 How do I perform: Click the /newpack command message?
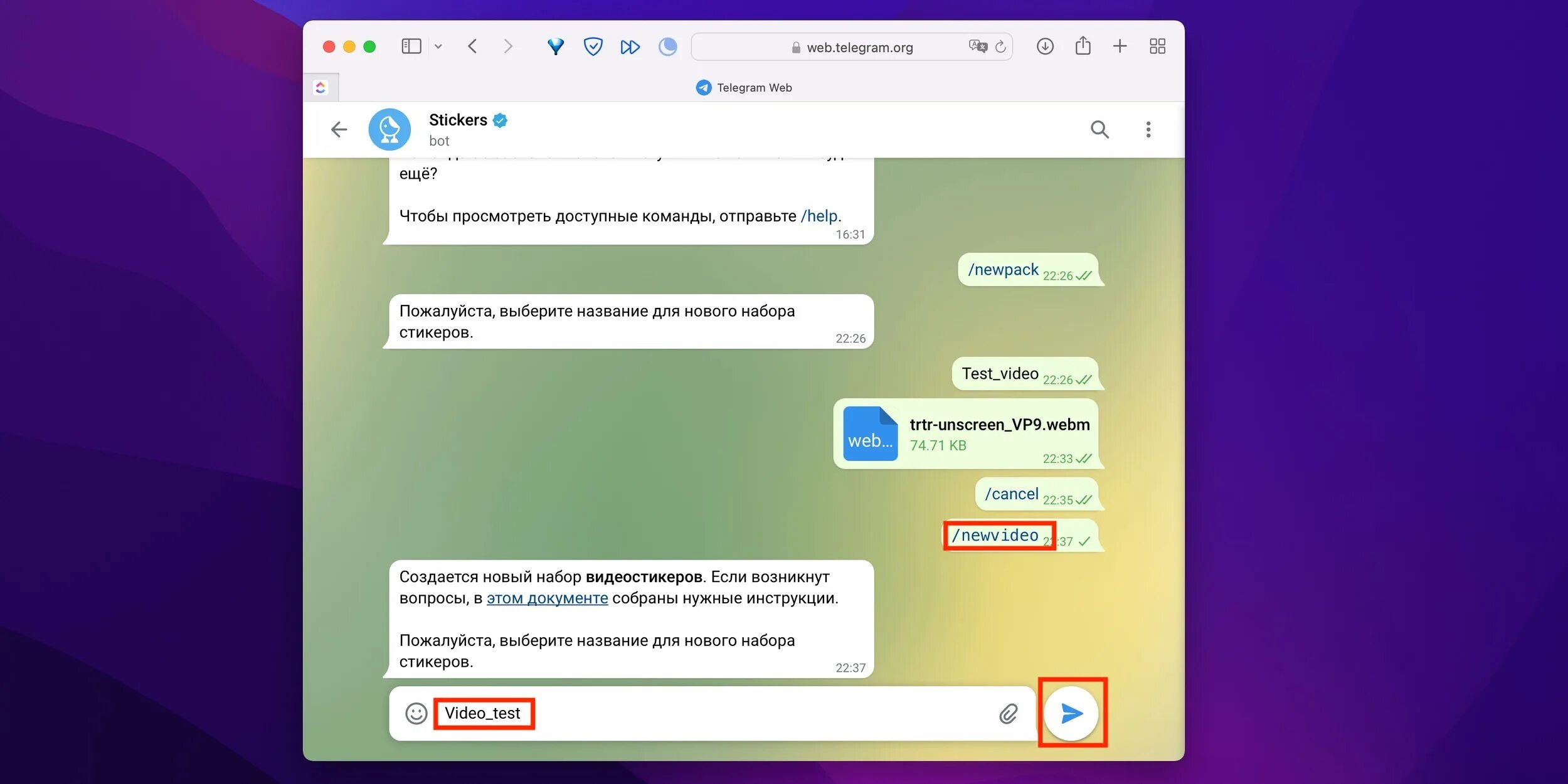[x=1003, y=270]
